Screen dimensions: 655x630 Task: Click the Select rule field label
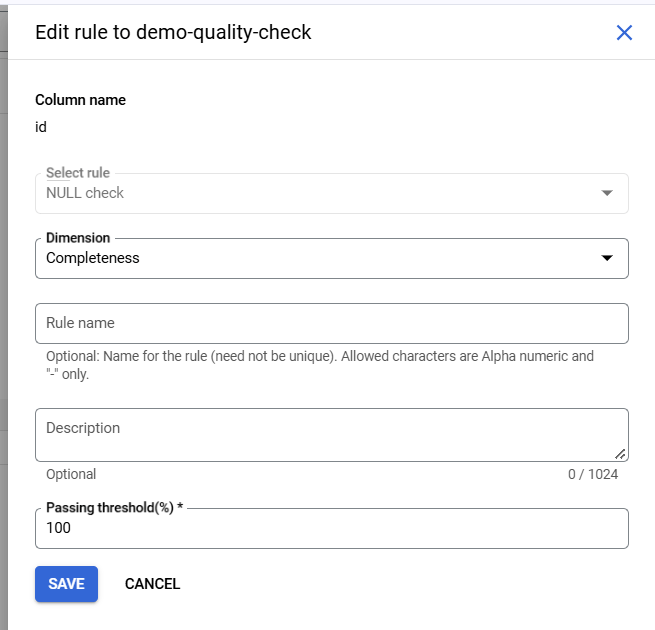pyautogui.click(x=78, y=173)
